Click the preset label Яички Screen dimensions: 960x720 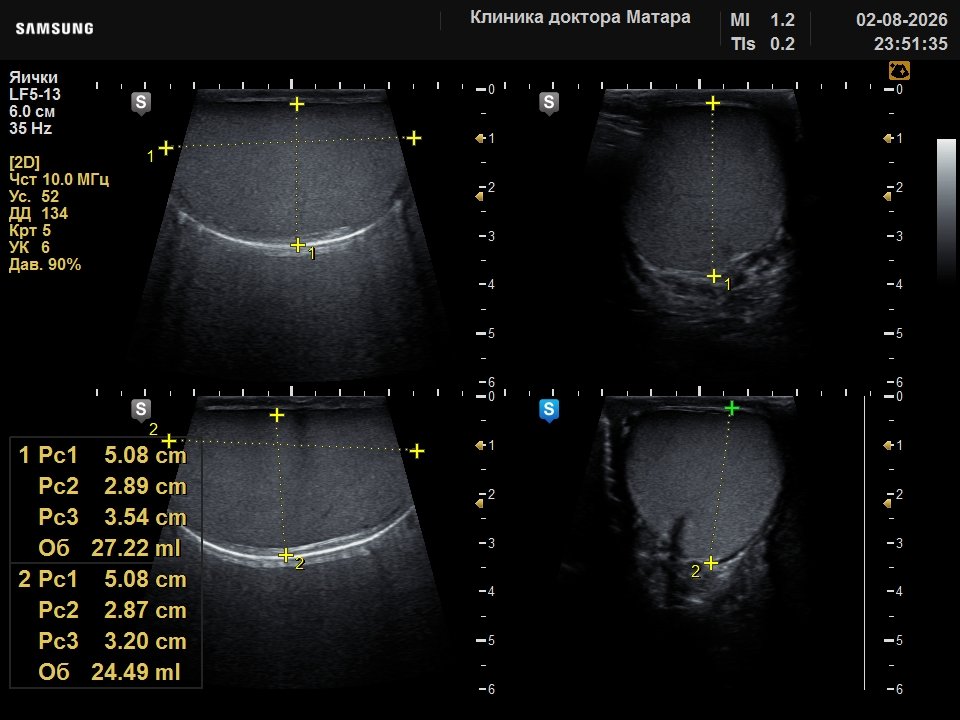[x=34, y=78]
